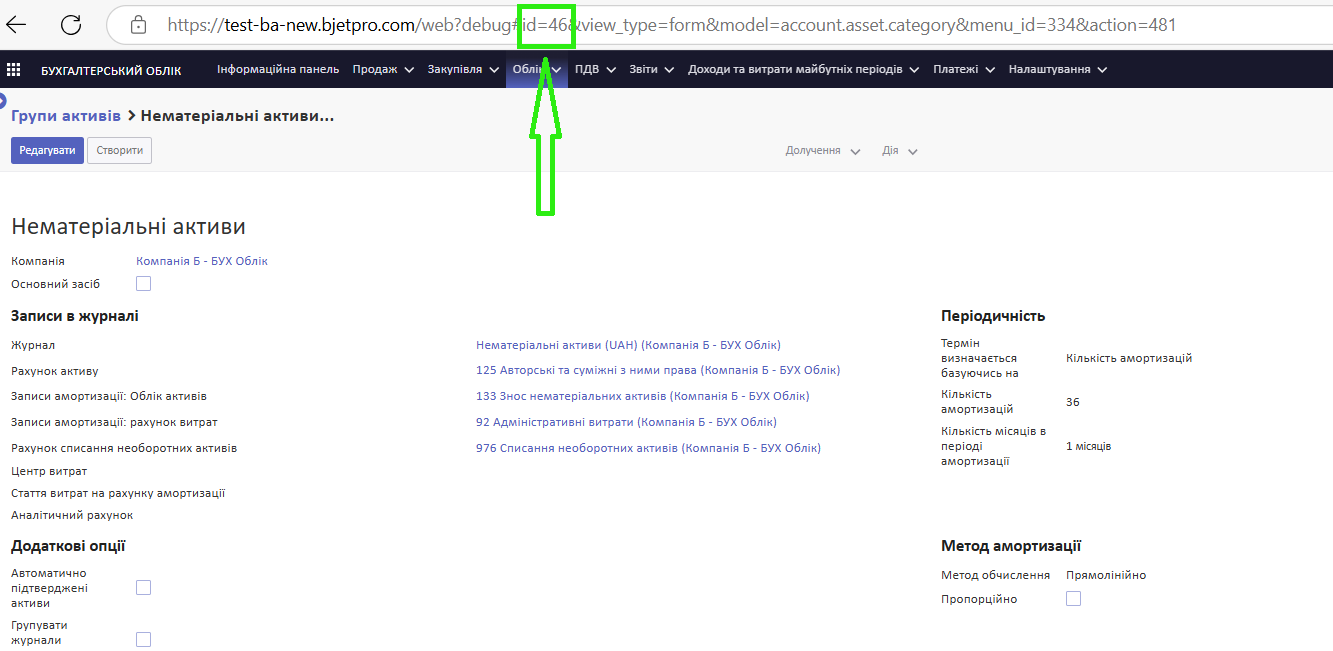This screenshot has width=1333, height=651.
Task: Open account 92 Адміністративні витрати
Action: [x=626, y=422]
